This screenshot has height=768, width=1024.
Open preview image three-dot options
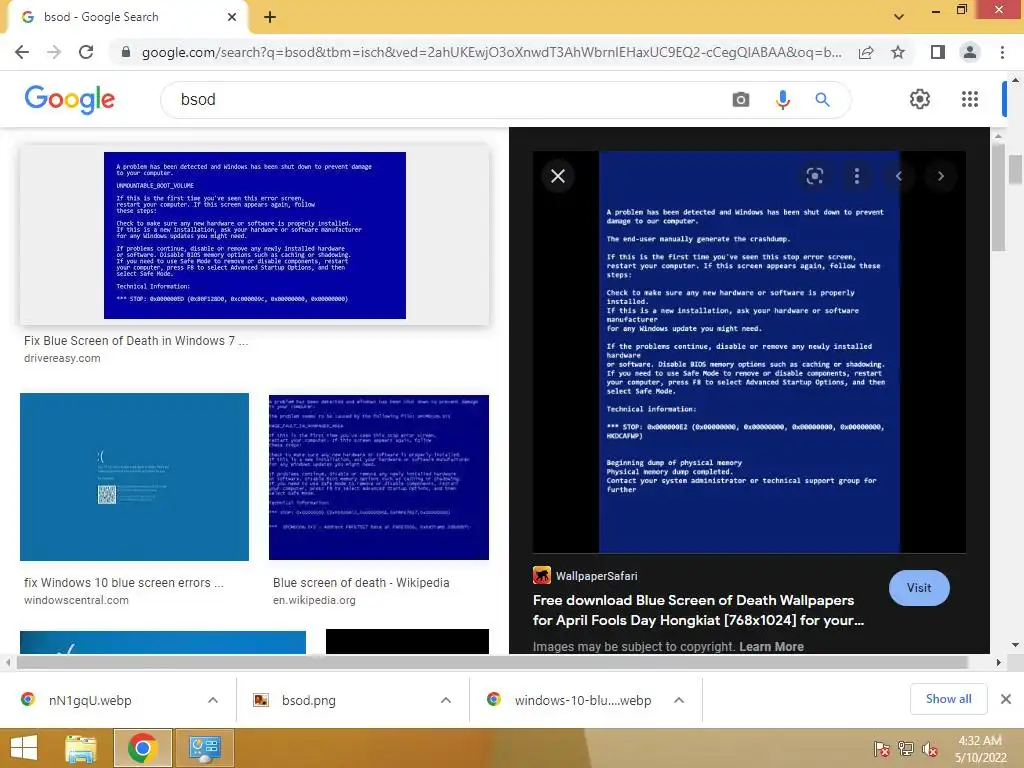[857, 176]
